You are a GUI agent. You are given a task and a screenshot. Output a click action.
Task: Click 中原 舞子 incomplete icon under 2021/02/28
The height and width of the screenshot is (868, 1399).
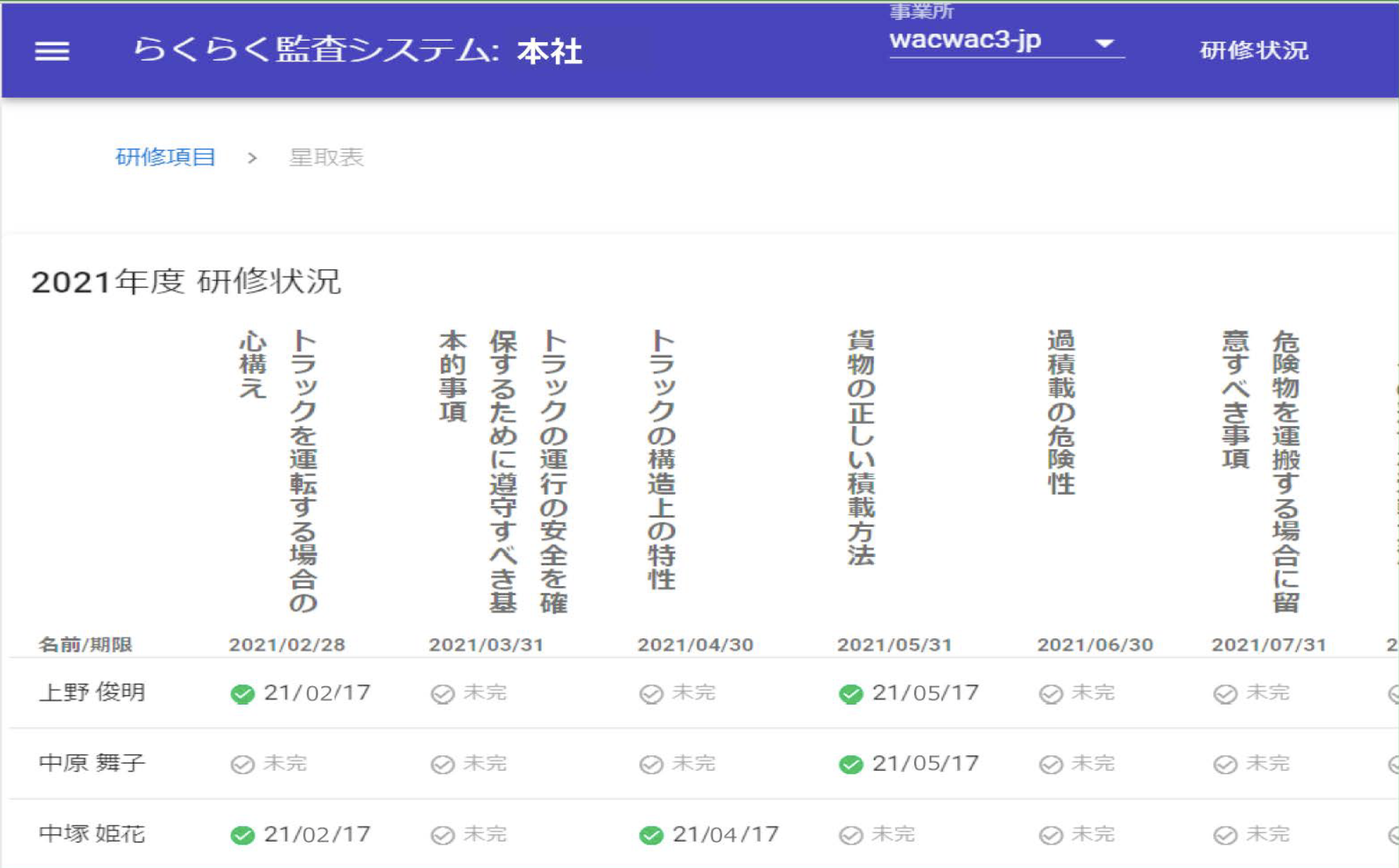tap(243, 764)
